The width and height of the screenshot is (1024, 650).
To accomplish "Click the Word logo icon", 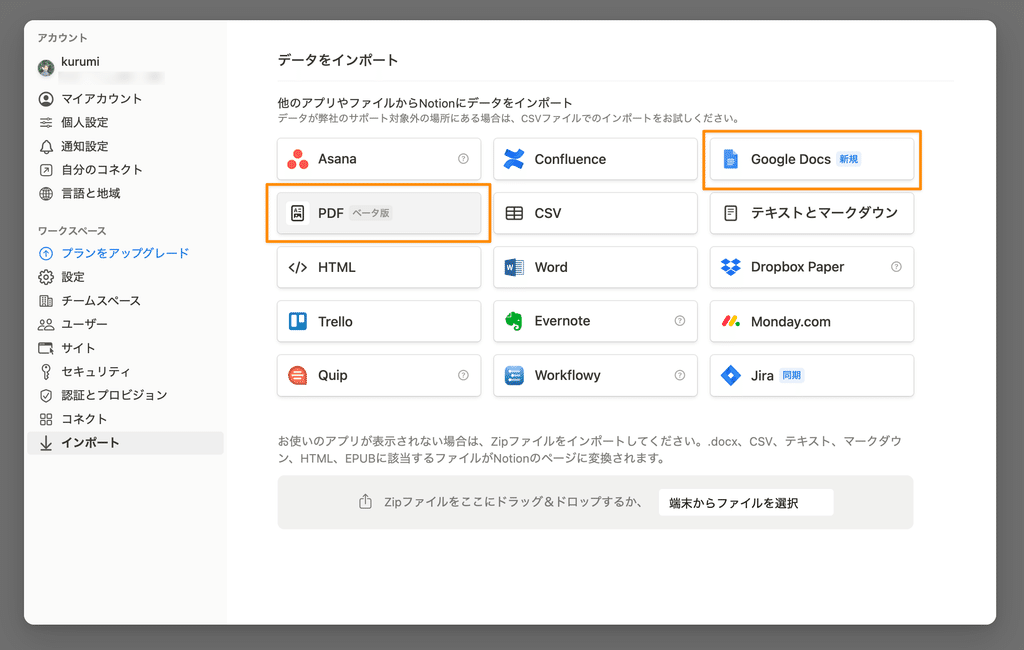I will [x=514, y=267].
